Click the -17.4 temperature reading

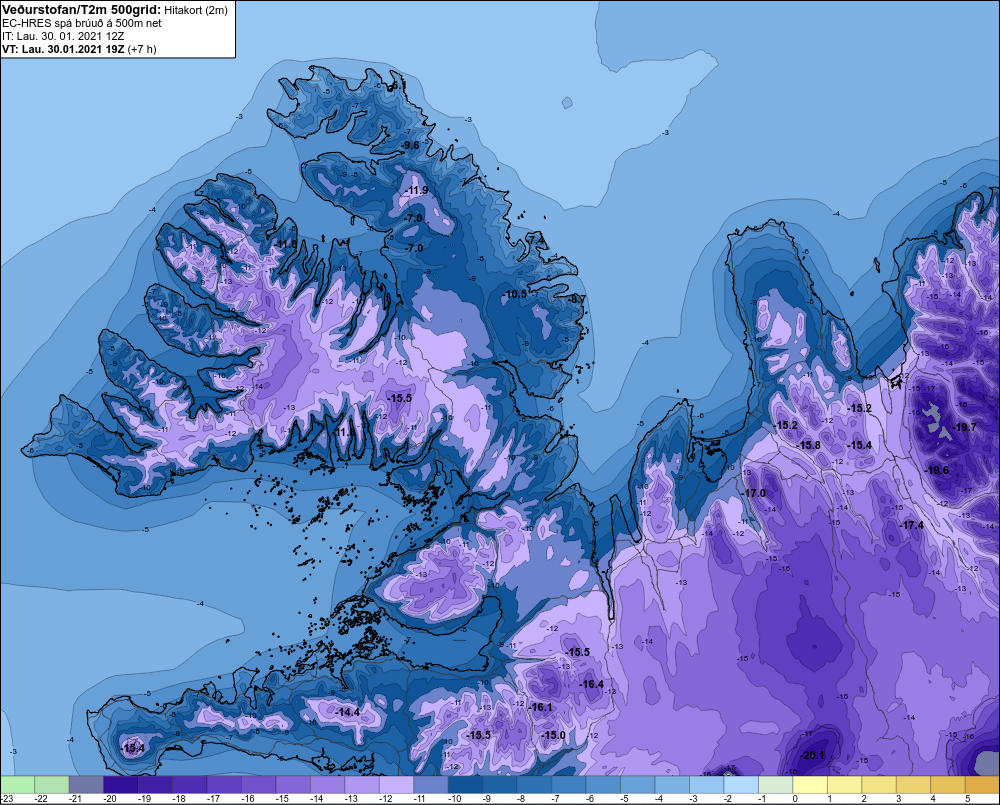coord(911,525)
